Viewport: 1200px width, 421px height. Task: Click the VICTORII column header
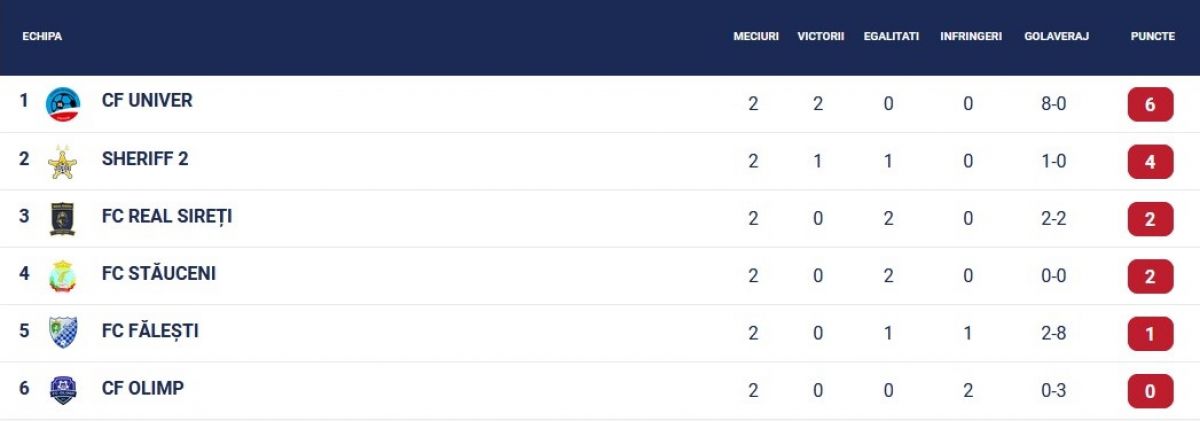[821, 36]
